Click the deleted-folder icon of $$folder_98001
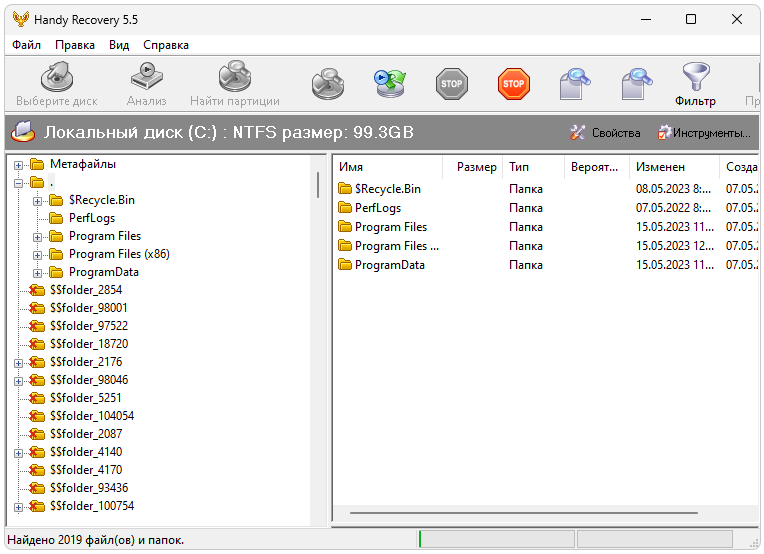This screenshot has width=764, height=554. coord(37,308)
